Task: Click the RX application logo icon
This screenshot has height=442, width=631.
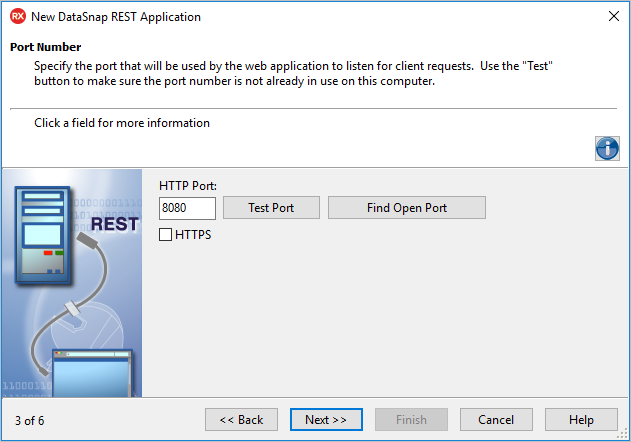Action: point(18,17)
